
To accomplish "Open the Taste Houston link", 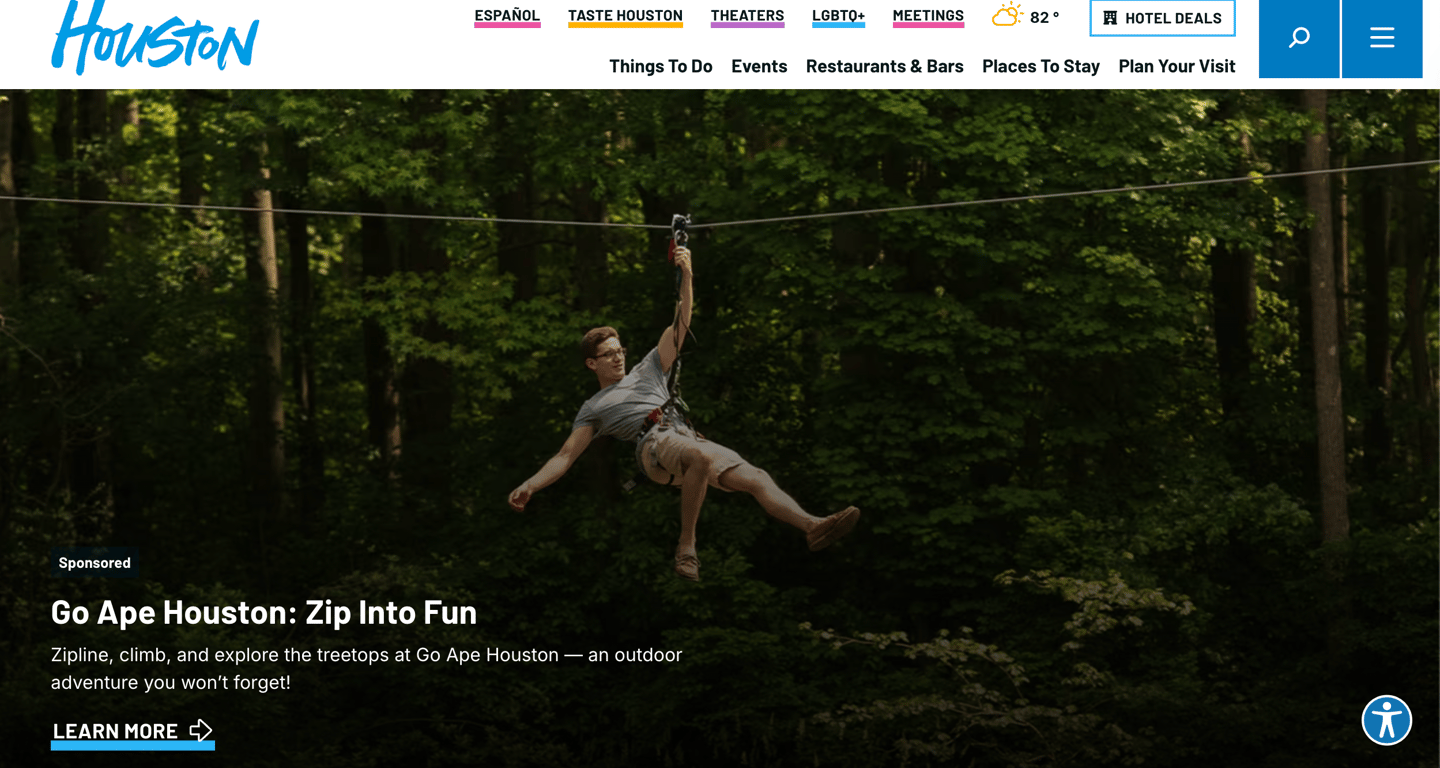I will [625, 16].
